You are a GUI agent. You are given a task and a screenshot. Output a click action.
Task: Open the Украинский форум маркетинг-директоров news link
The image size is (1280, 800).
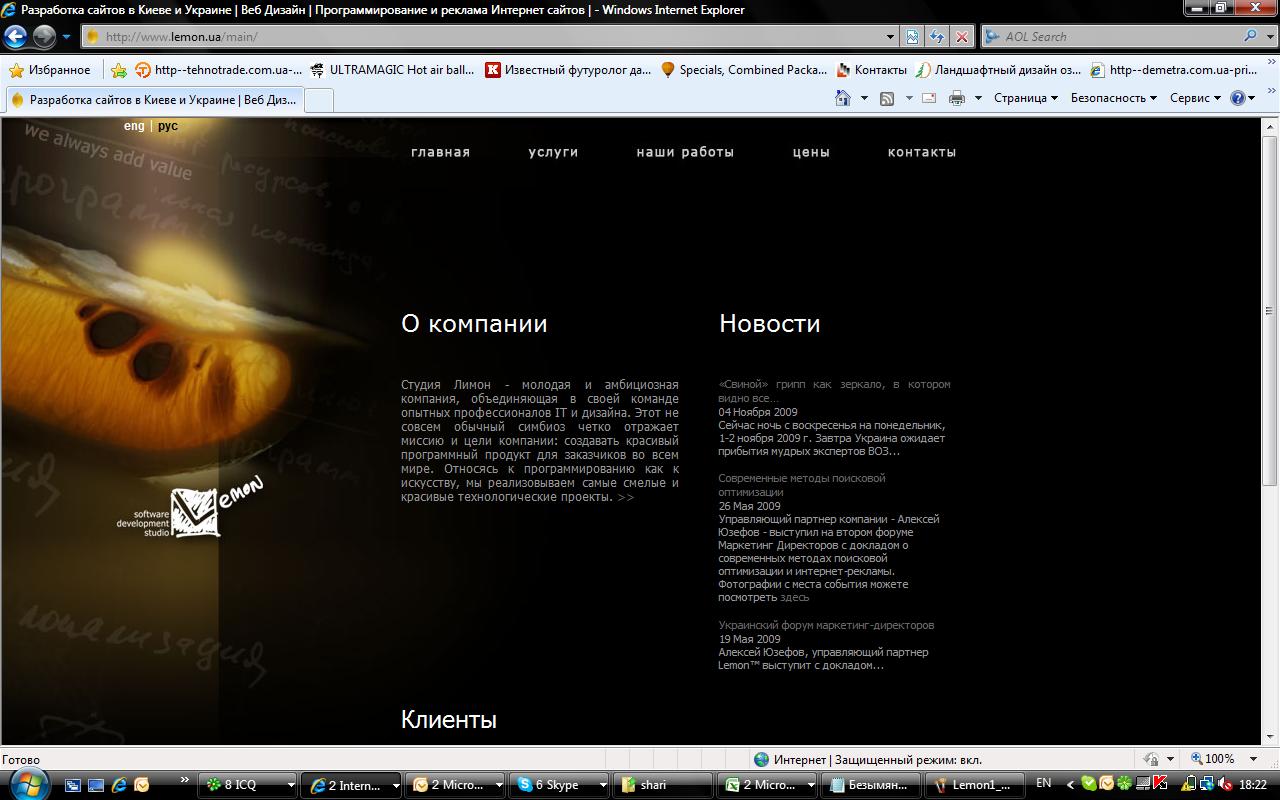pyautogui.click(x=826, y=625)
